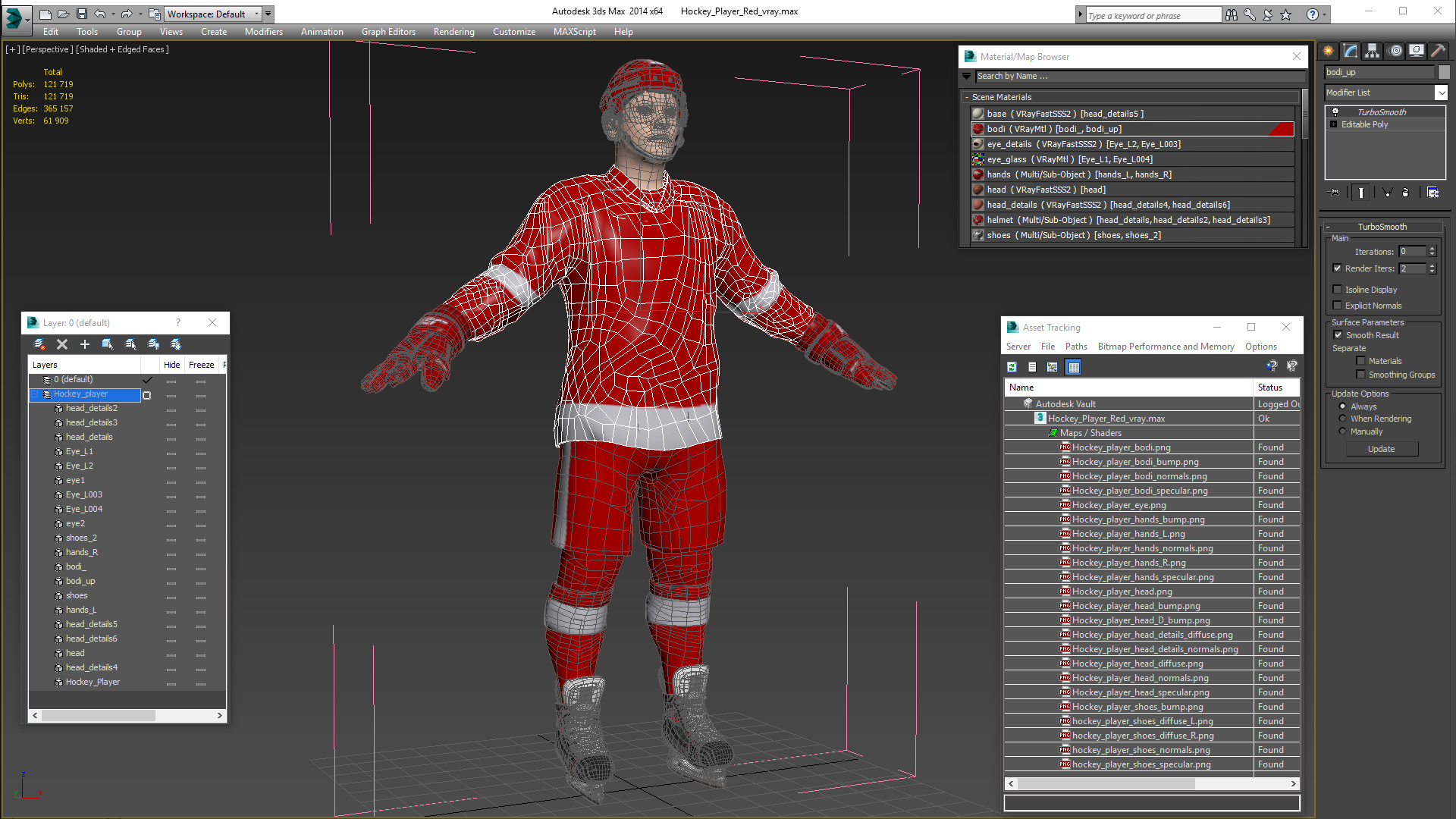Click the satellite dish Communication Center icon
Screen dimensions: 1456x819
coord(1268,14)
